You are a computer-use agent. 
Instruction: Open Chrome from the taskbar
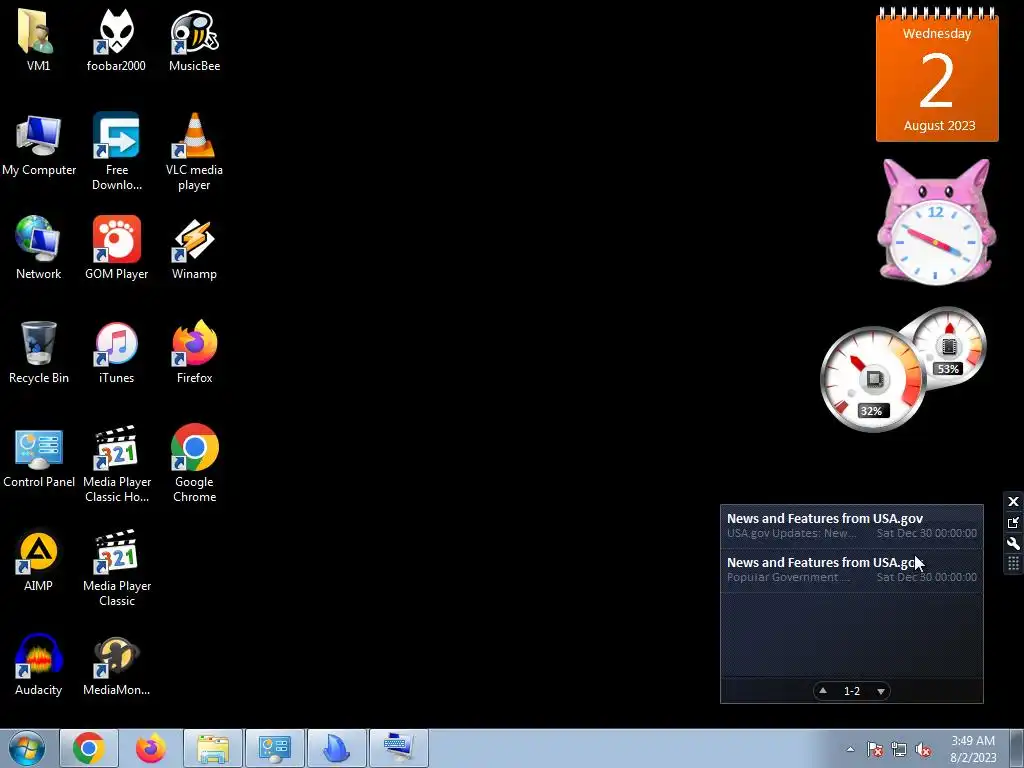coord(89,748)
